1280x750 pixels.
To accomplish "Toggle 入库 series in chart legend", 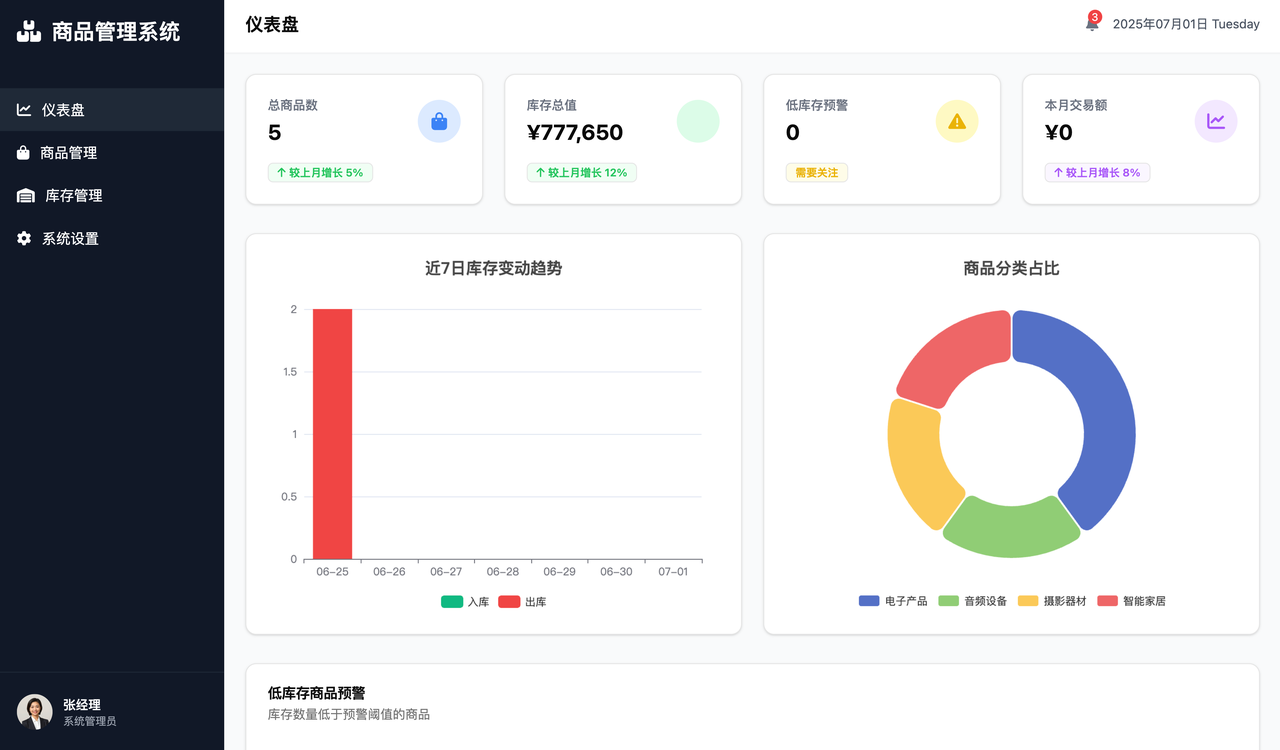I will (465, 602).
